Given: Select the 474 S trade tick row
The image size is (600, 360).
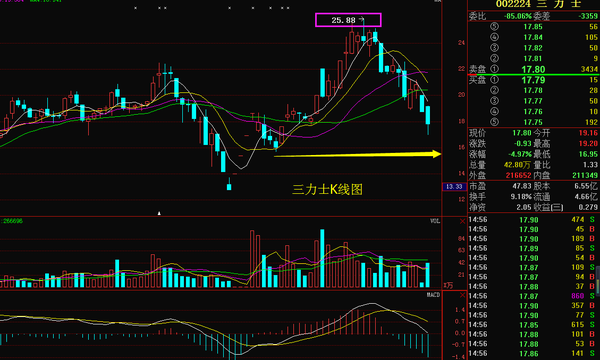Looking at the screenshot, I should 533,220.
